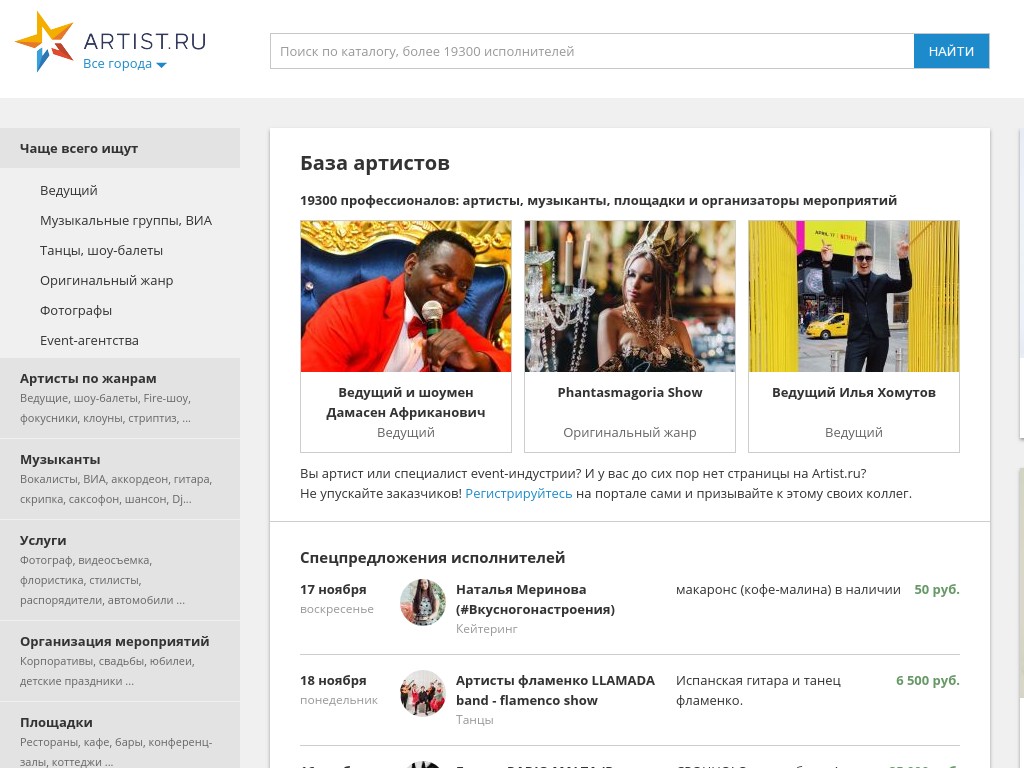1024x768 pixels.
Task: Open the Фотографы sidebar link
Action: click(x=76, y=311)
